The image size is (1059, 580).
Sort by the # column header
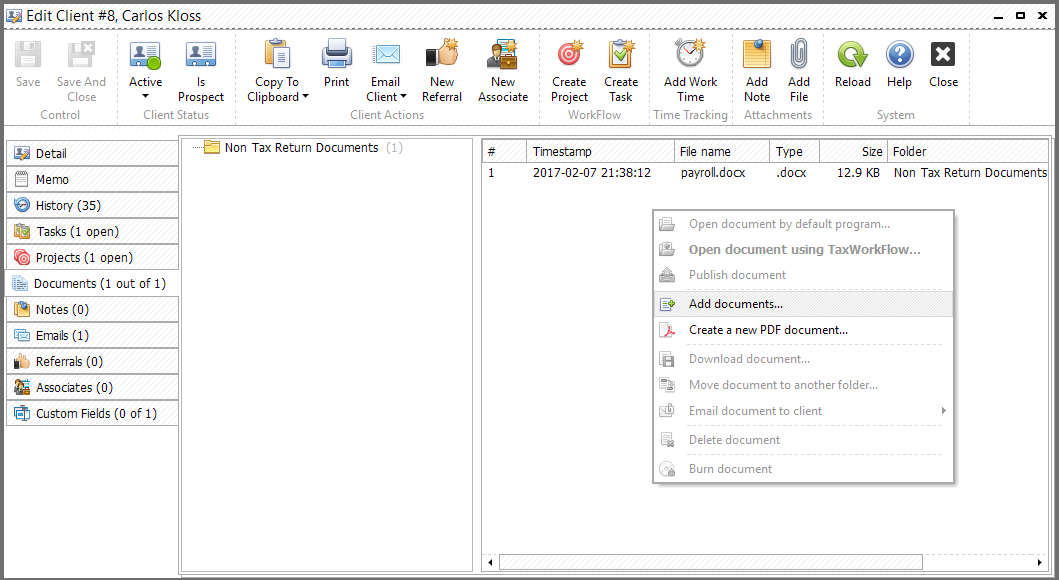(505, 152)
